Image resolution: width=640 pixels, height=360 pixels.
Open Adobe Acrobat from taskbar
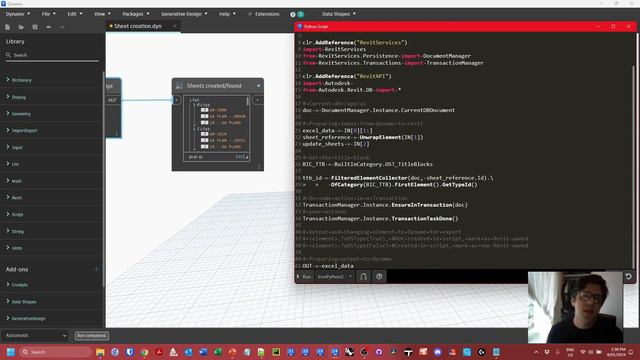click(159, 352)
